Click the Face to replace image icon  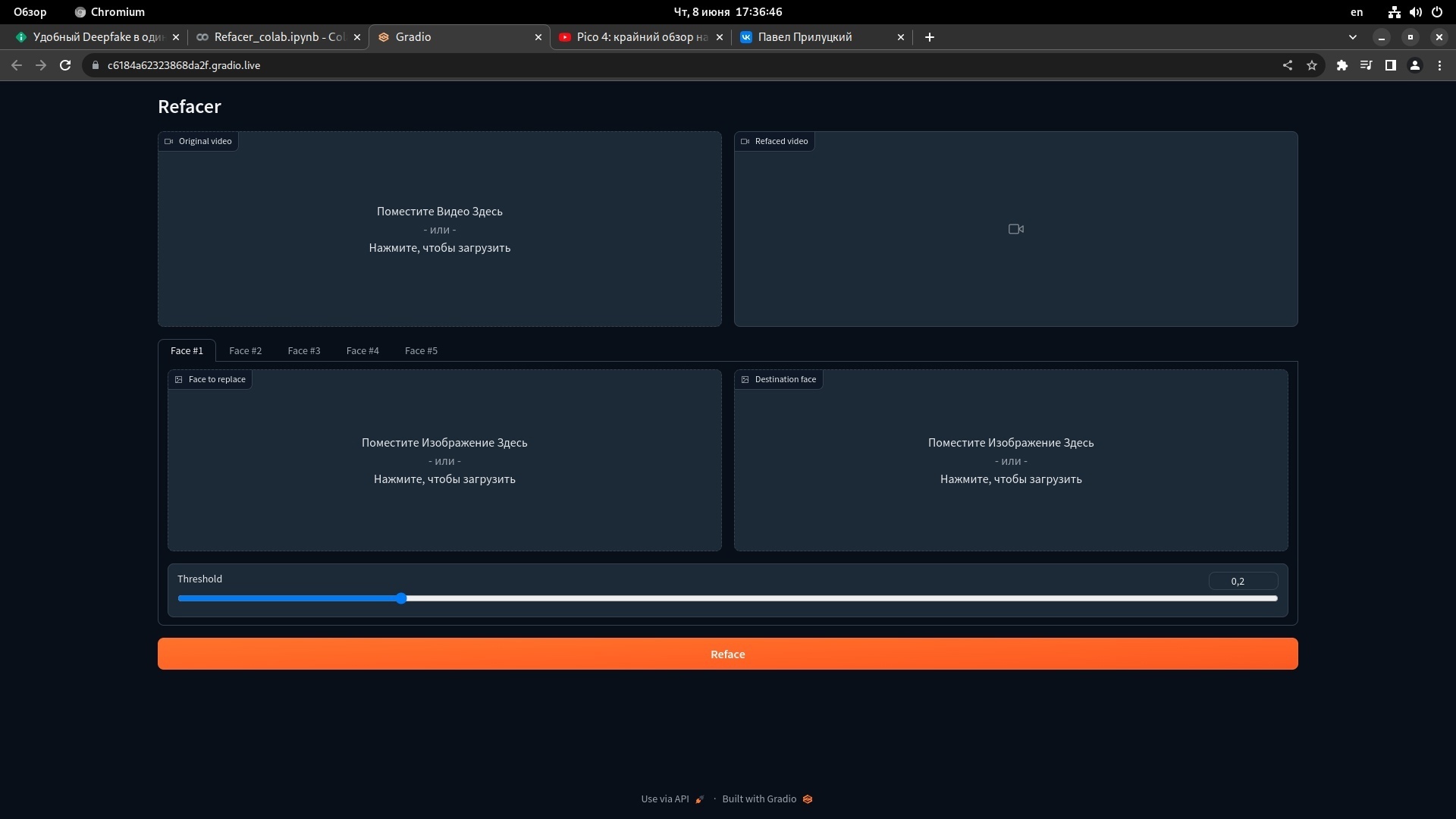(x=180, y=379)
